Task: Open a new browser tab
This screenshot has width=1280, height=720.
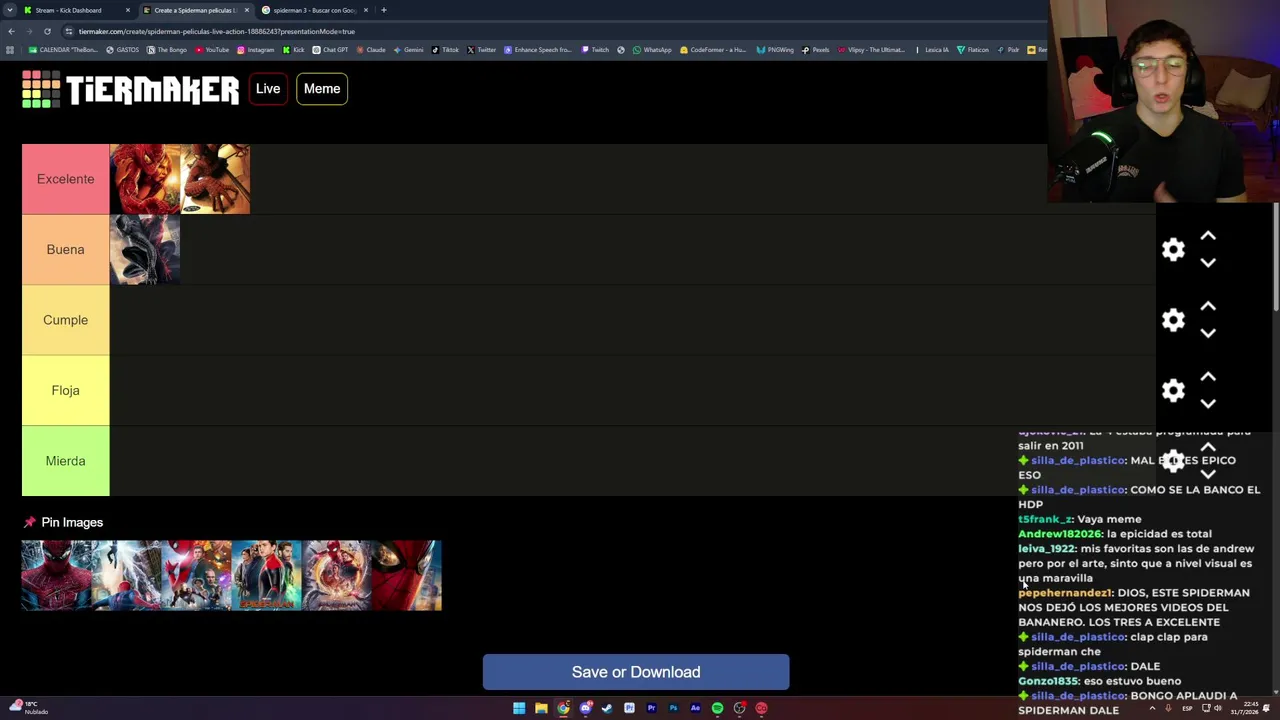Action: point(384,10)
